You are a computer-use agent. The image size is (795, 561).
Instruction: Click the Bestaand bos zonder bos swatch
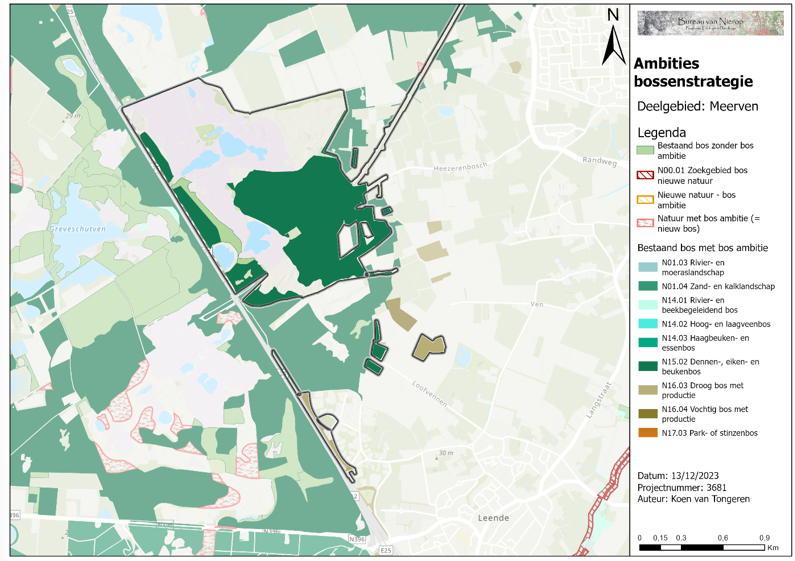click(x=646, y=150)
